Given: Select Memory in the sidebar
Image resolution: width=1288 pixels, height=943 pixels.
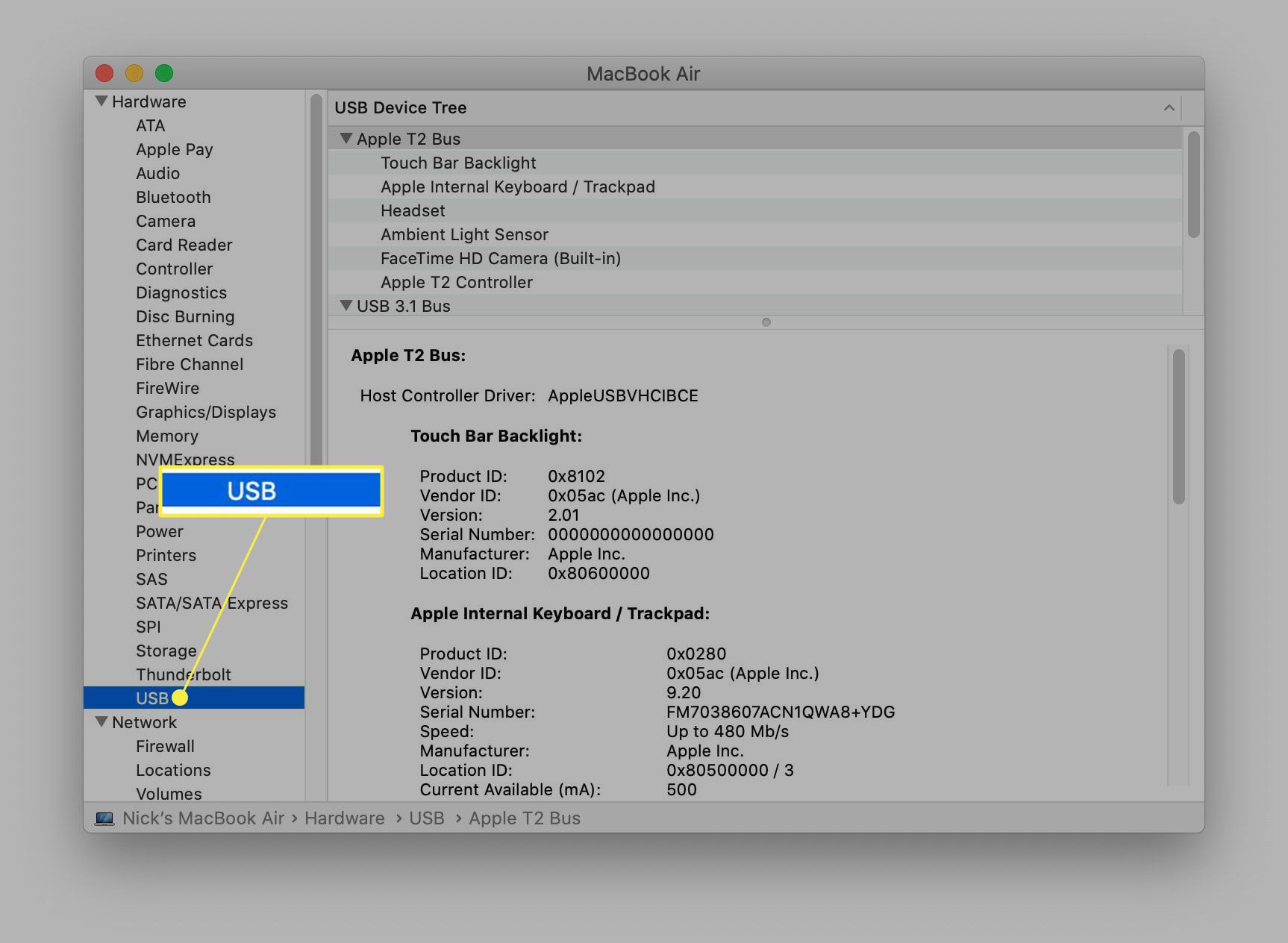Looking at the screenshot, I should (167, 436).
